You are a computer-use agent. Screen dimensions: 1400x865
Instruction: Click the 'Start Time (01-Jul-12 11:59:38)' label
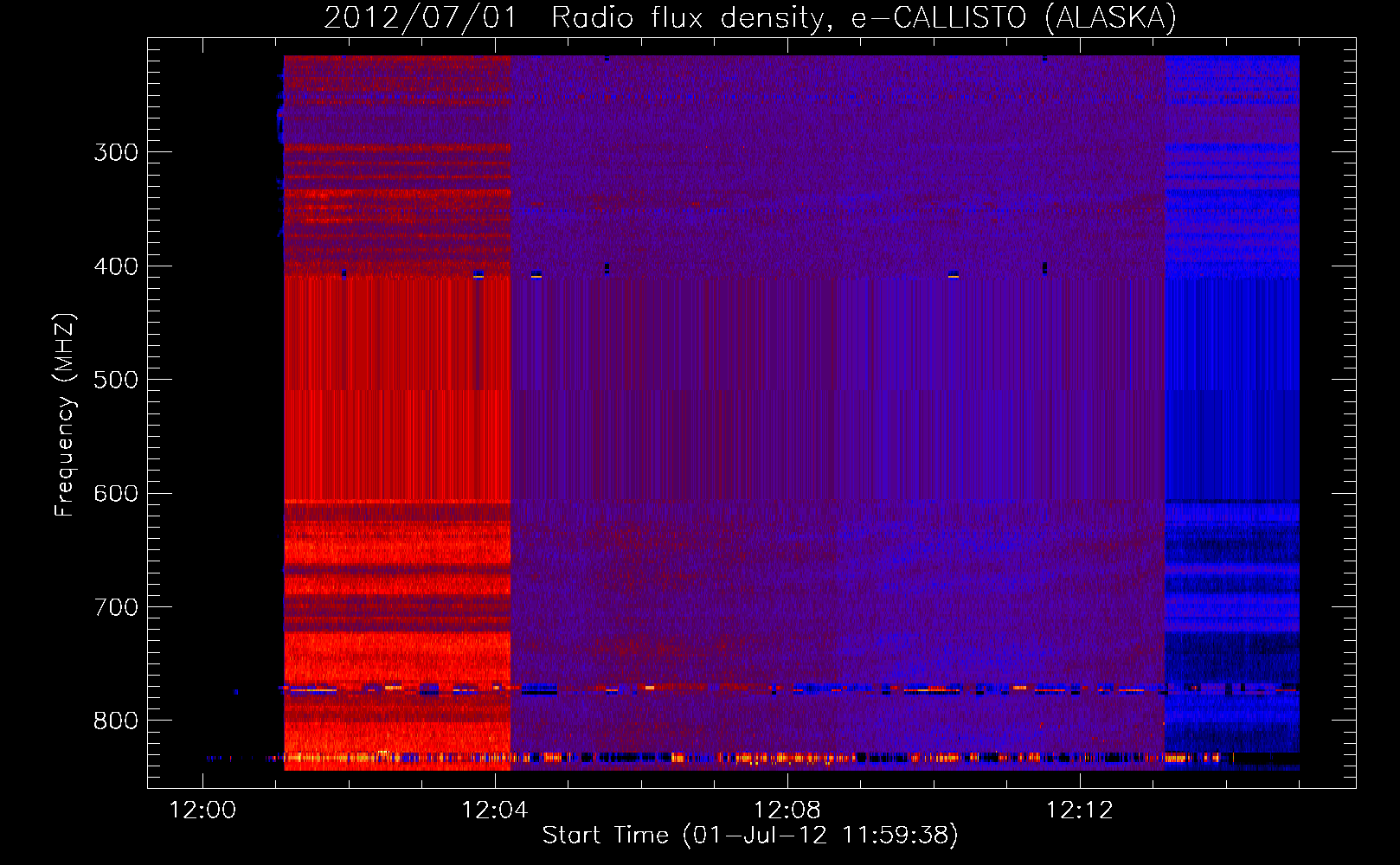(750, 836)
